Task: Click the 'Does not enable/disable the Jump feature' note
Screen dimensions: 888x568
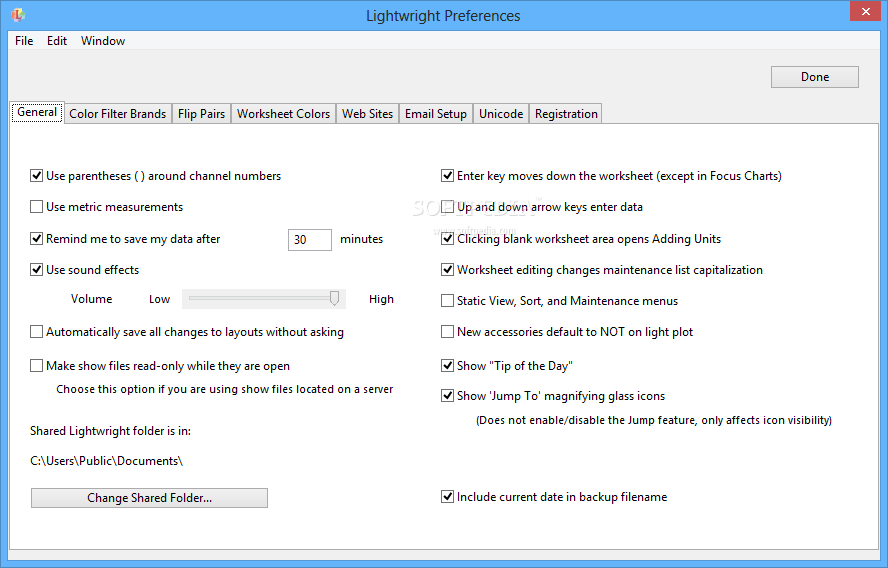Action: (654, 420)
